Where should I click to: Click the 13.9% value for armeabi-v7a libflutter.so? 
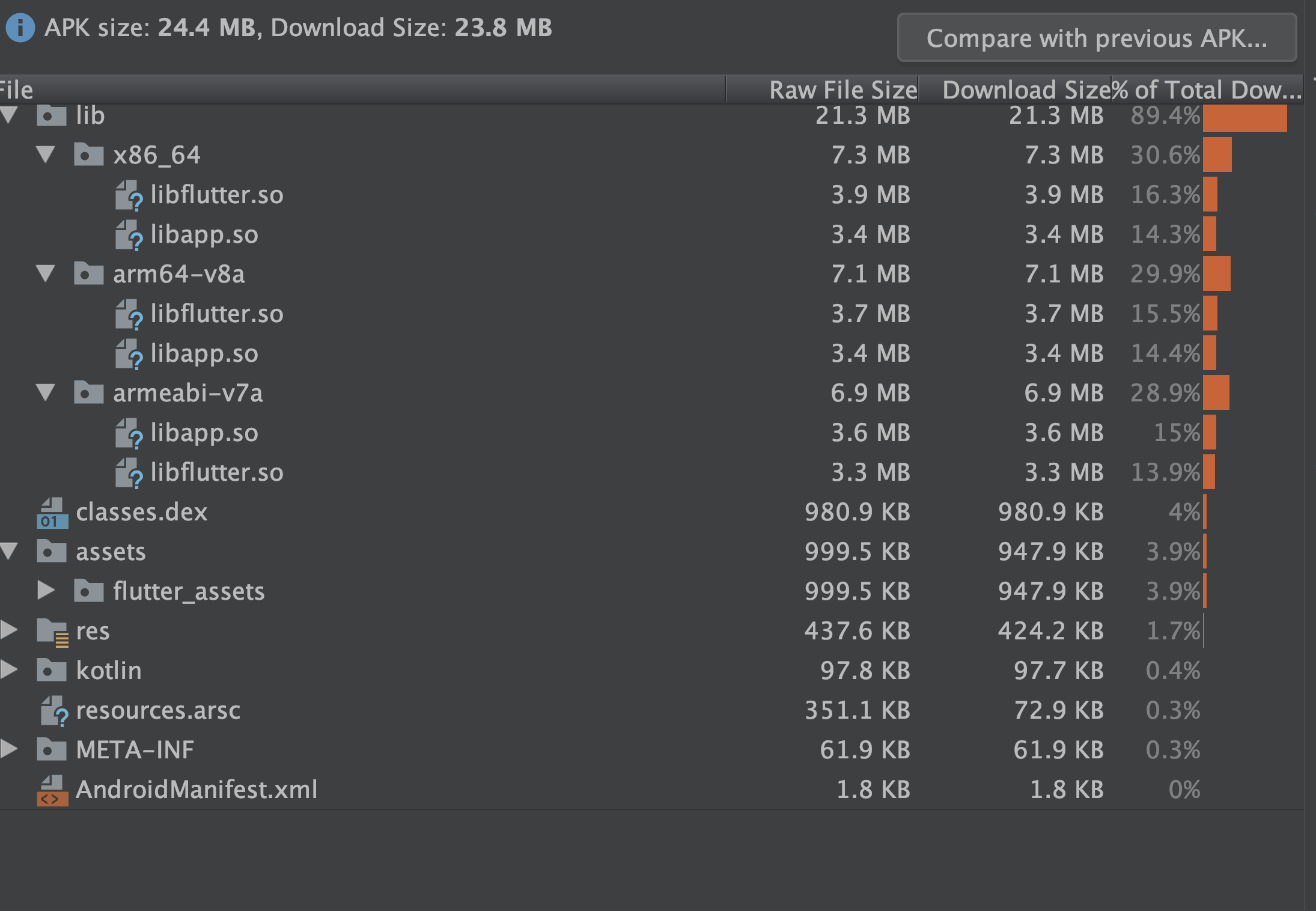[x=1165, y=472]
